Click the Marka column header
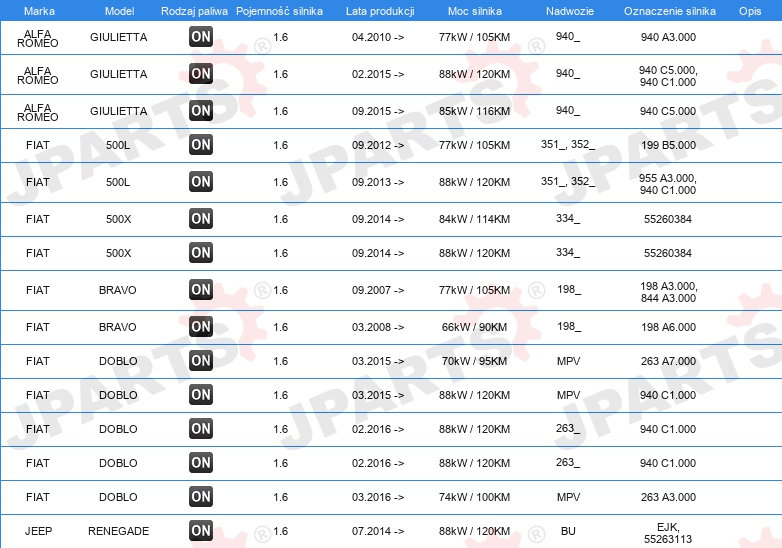 39,11
